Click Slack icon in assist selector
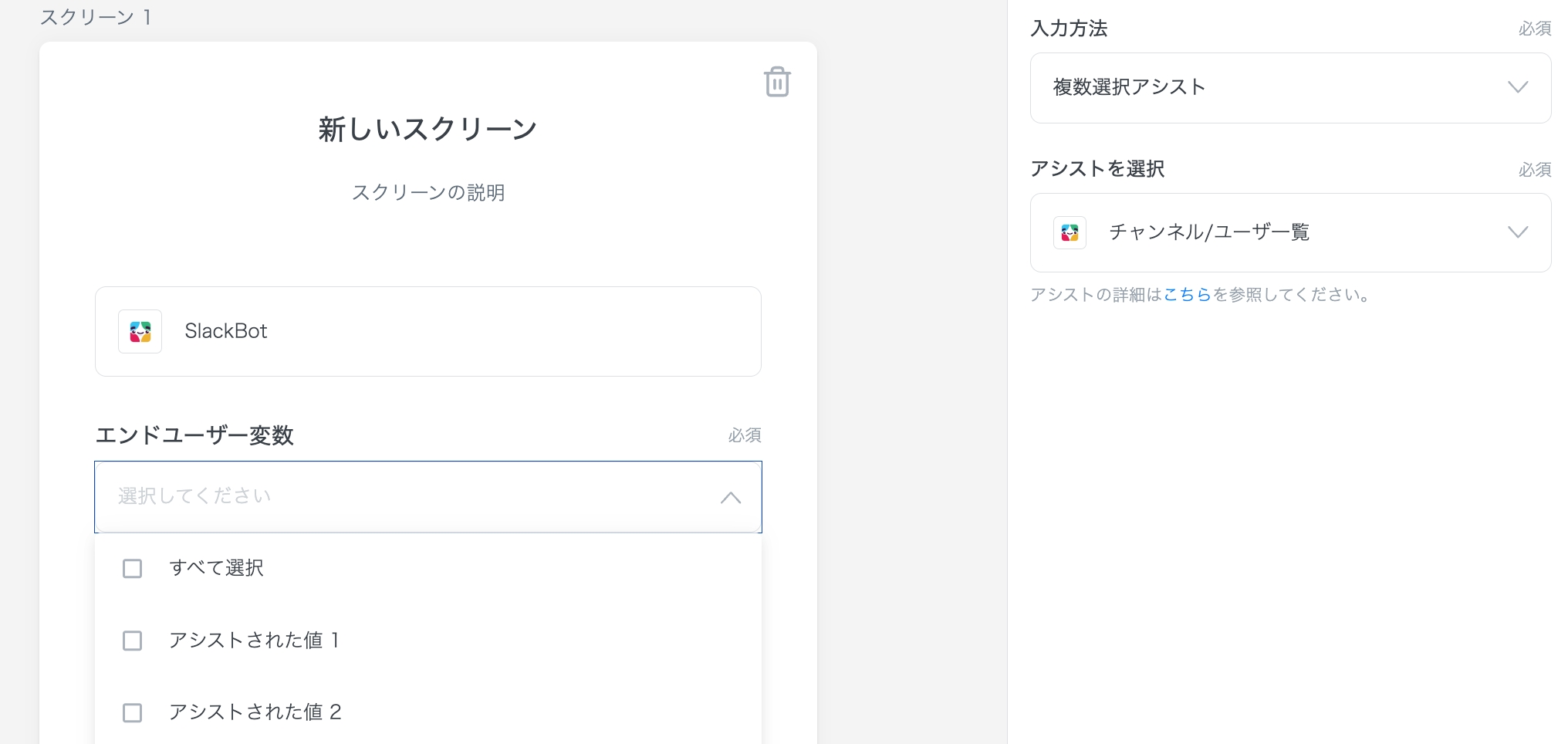 1070,232
